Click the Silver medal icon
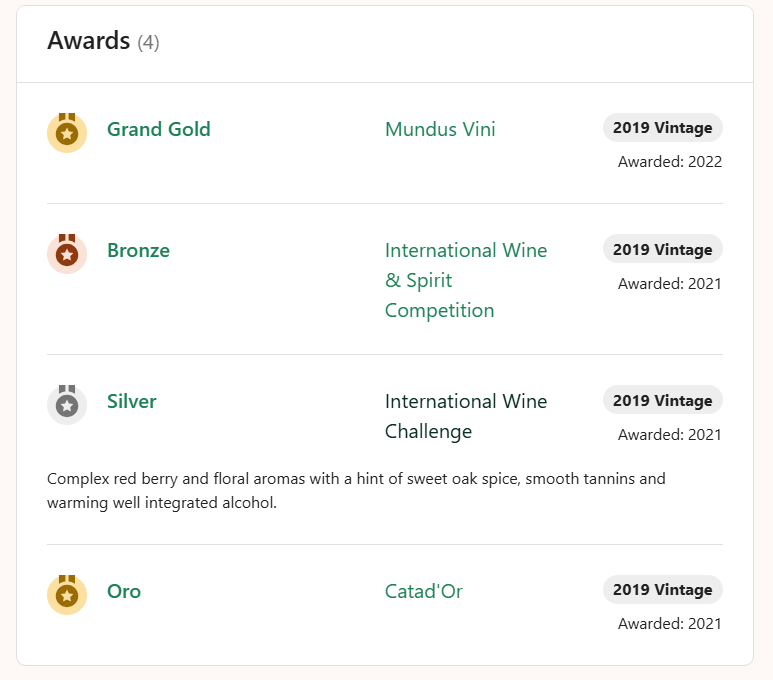 [67, 405]
